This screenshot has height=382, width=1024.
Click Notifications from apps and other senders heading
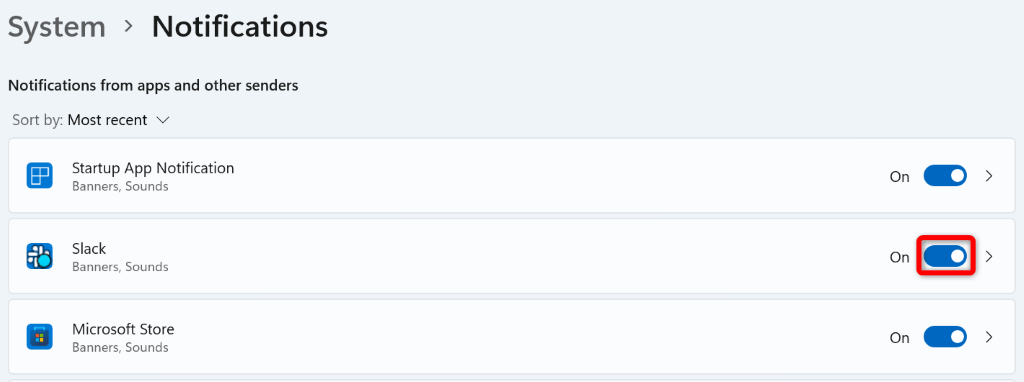coord(153,86)
